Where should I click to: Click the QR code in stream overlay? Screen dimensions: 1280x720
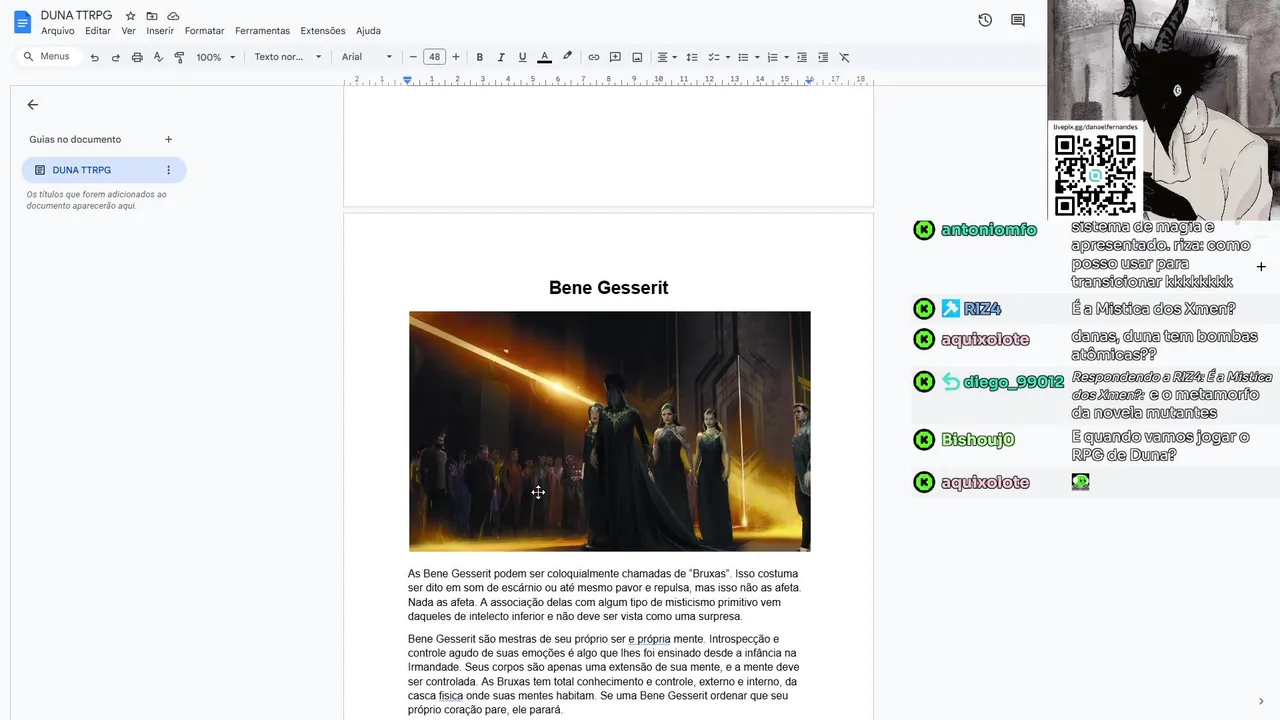(x=1095, y=176)
